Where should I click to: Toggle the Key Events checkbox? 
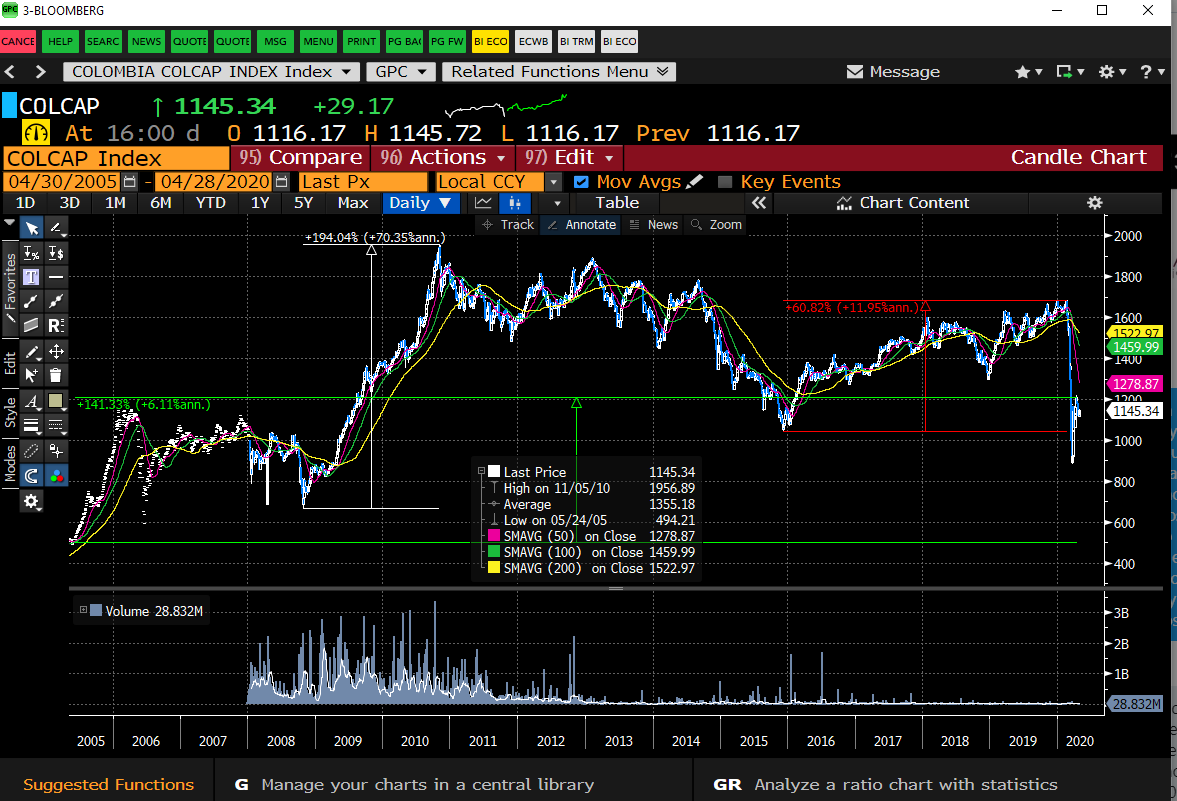click(x=724, y=182)
